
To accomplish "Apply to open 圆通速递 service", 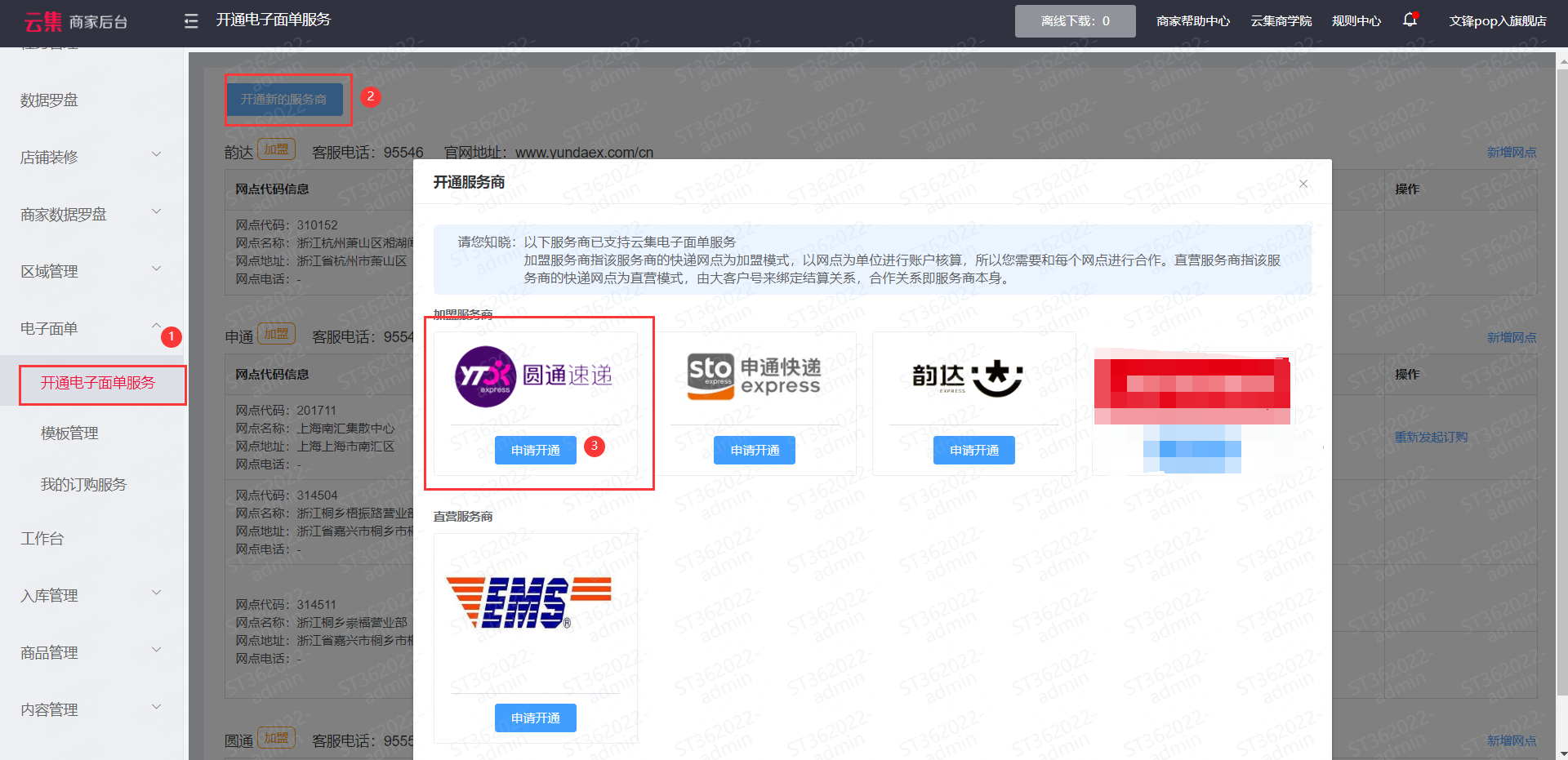I will pyautogui.click(x=536, y=450).
